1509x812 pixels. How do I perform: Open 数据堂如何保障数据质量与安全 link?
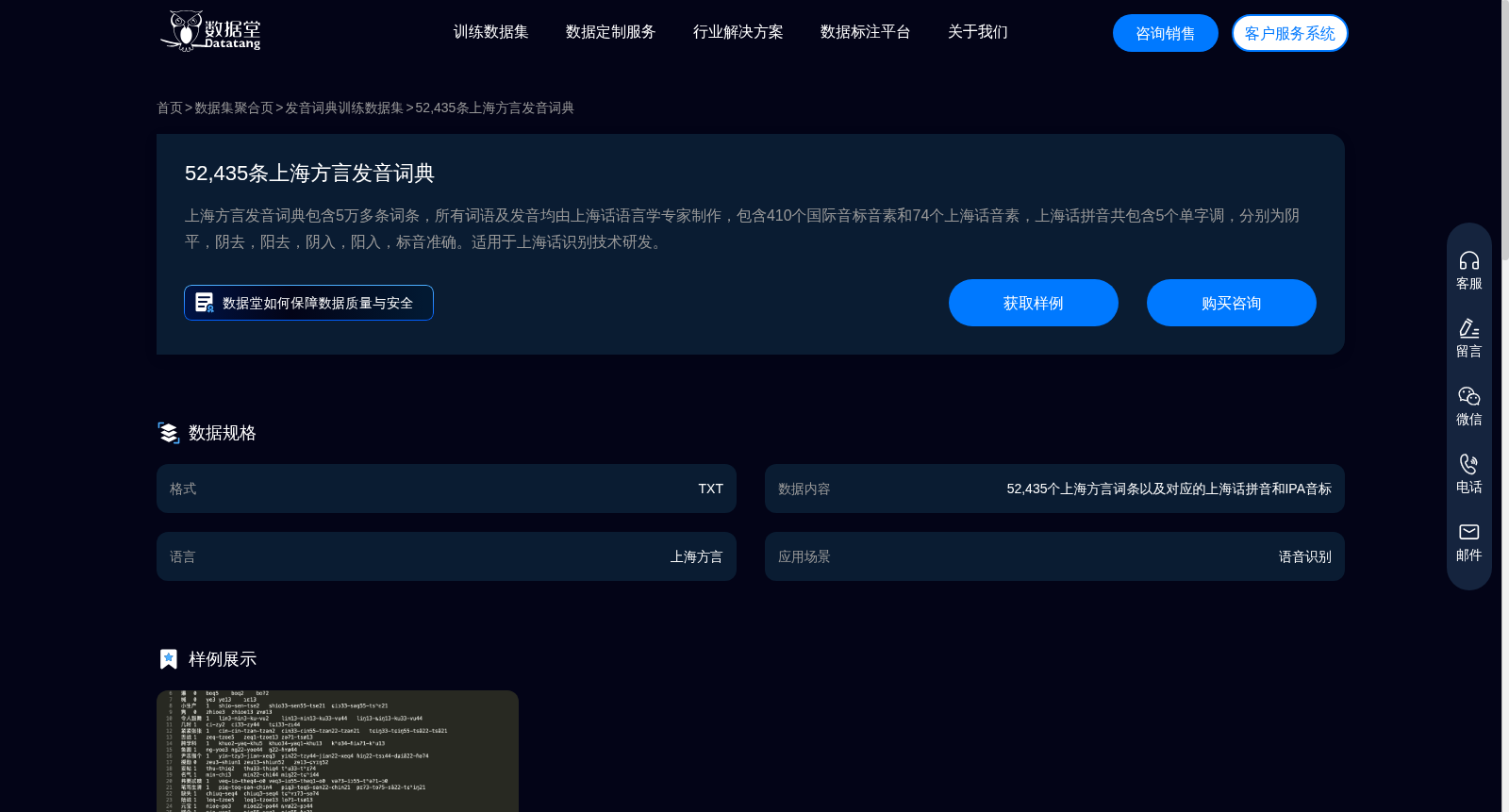coord(308,303)
